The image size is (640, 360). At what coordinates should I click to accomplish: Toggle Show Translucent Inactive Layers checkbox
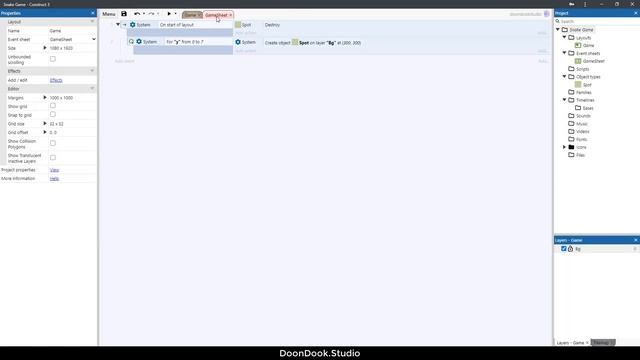click(53, 158)
